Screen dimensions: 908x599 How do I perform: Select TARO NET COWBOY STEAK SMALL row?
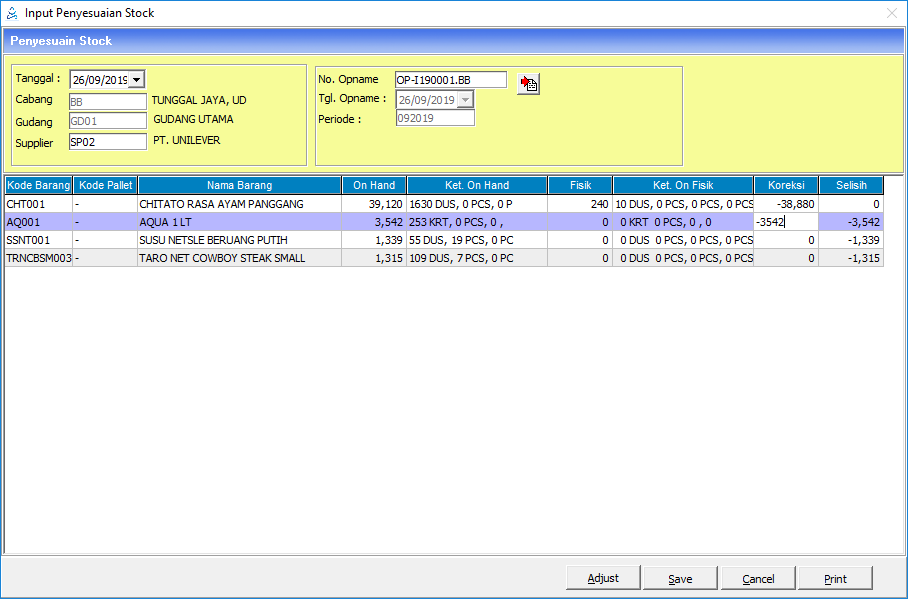[x=239, y=258]
